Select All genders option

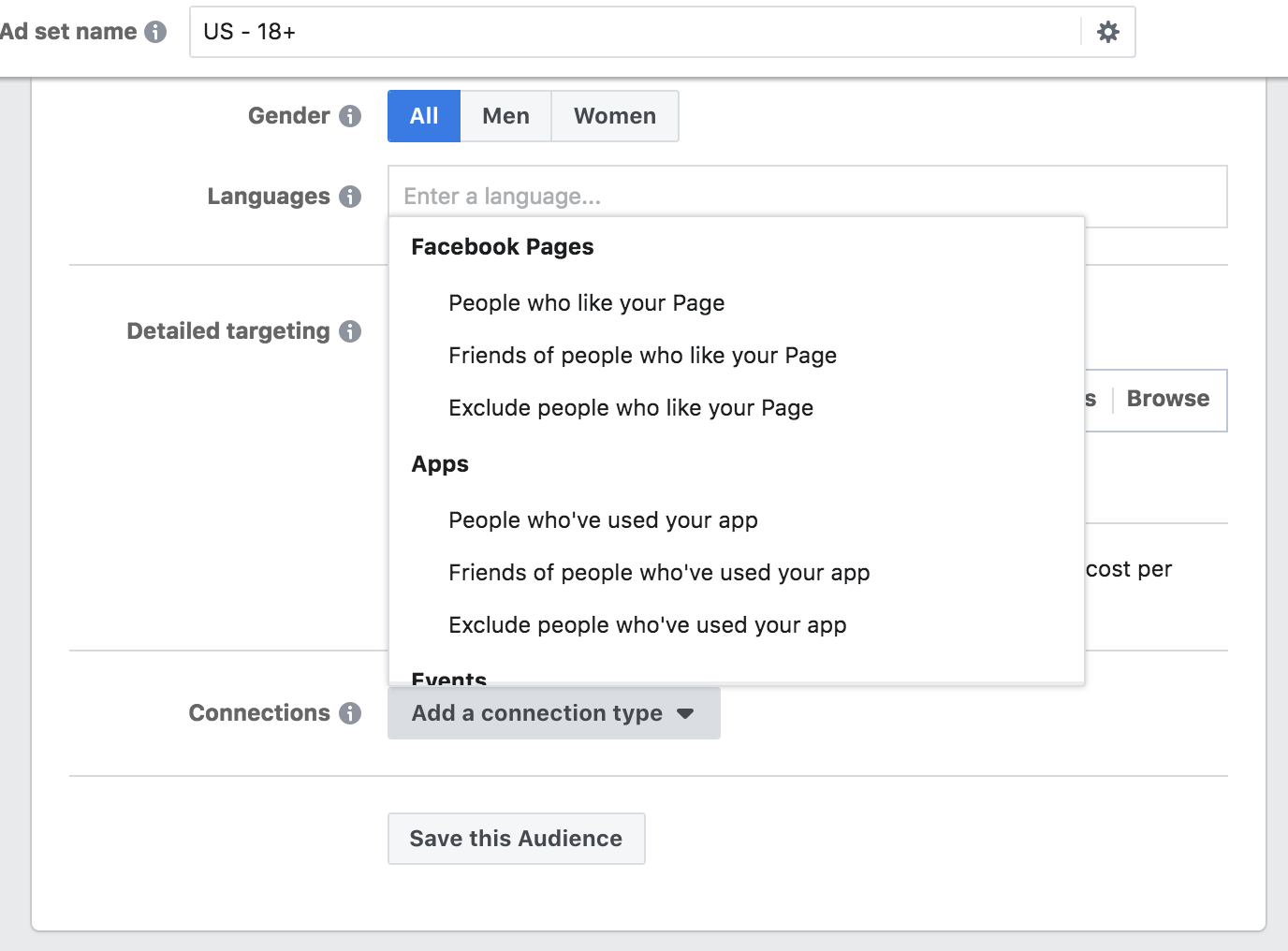(x=424, y=116)
